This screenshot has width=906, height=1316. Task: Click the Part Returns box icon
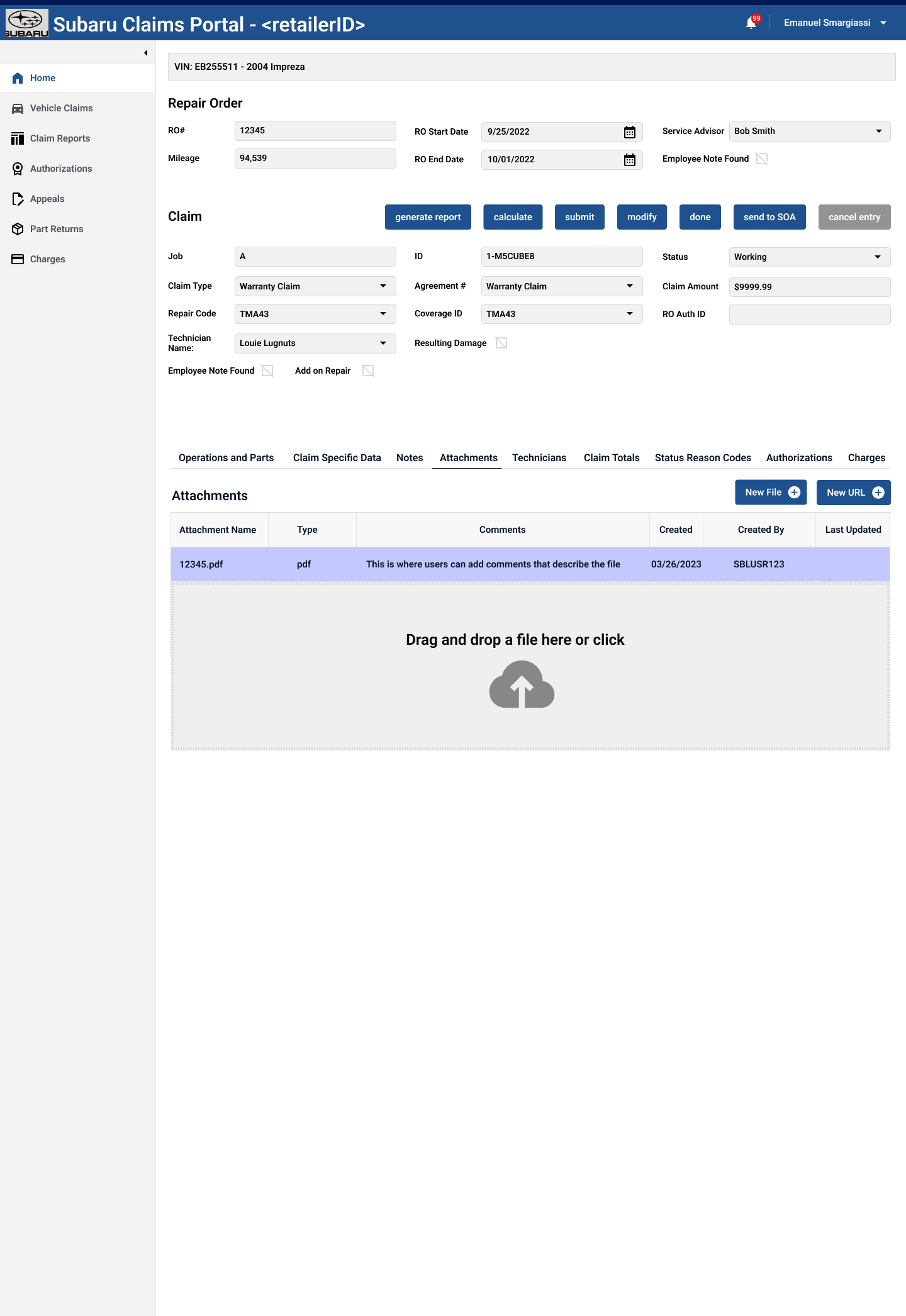click(18, 229)
